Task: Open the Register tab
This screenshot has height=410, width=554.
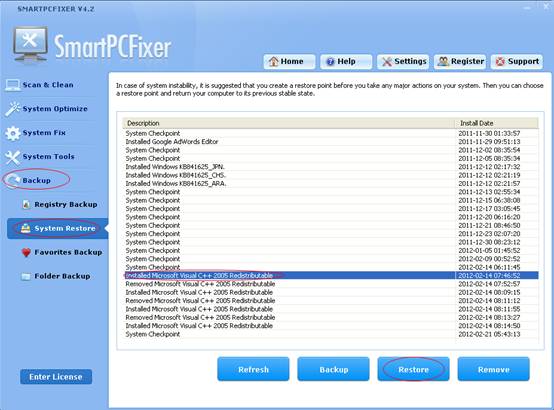Action: [x=460, y=62]
